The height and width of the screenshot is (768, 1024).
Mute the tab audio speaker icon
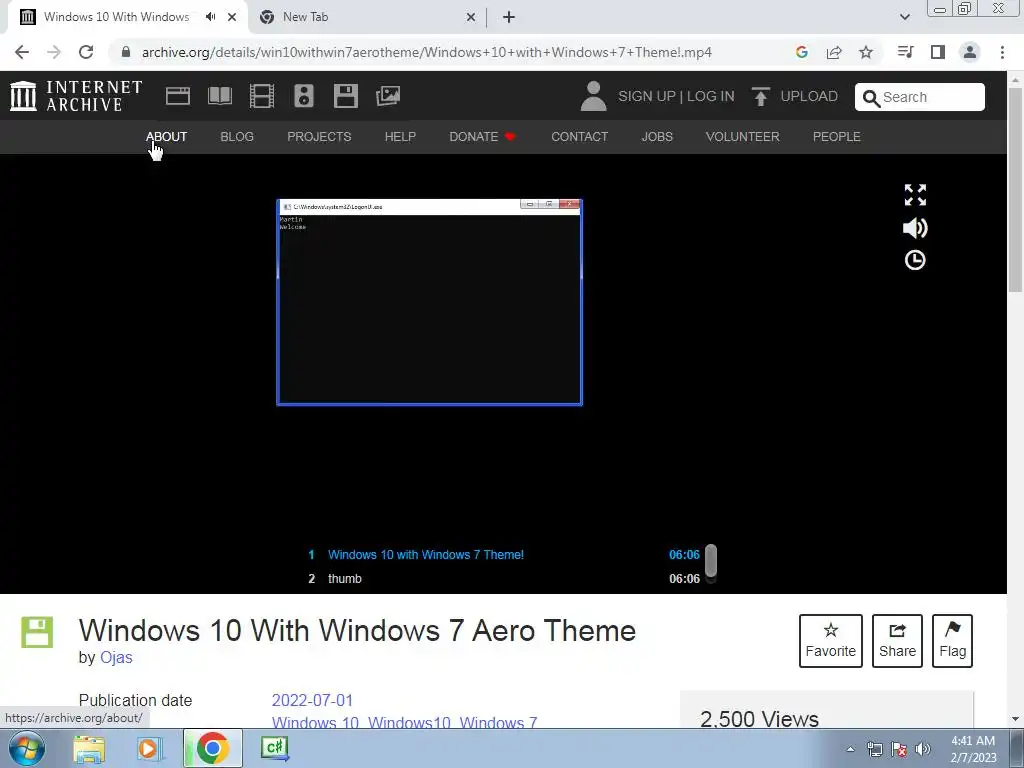click(210, 17)
